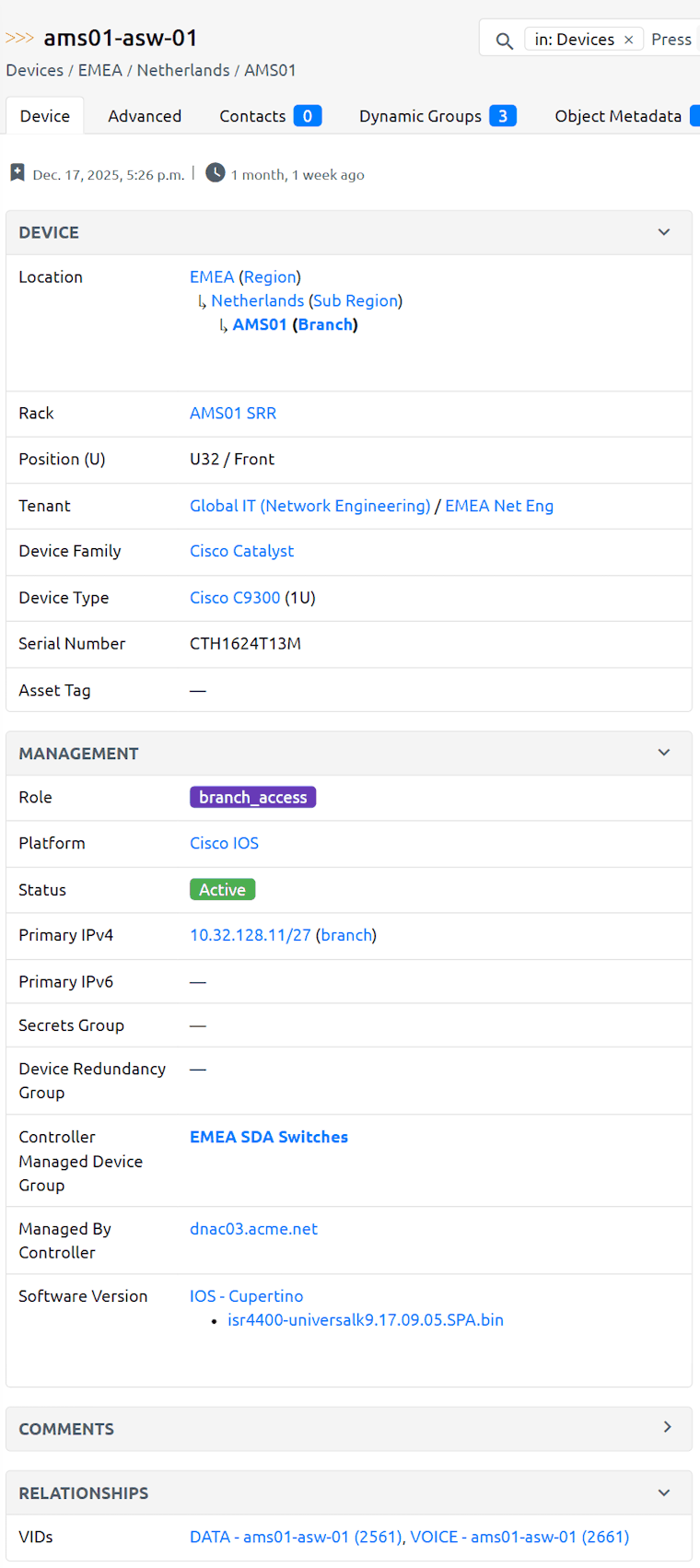Open the Contacts tab
This screenshot has width=700, height=1568.
[269, 116]
